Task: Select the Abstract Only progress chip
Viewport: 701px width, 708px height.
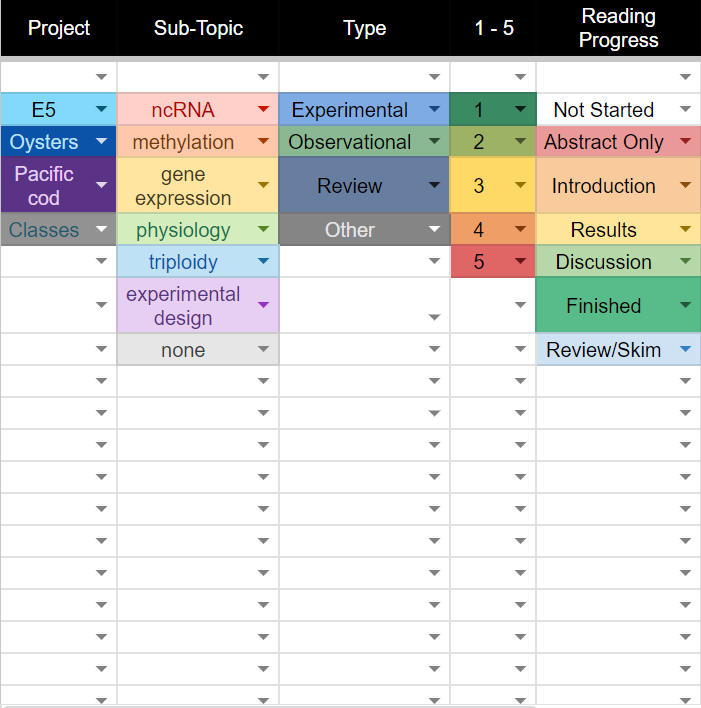Action: pos(604,142)
